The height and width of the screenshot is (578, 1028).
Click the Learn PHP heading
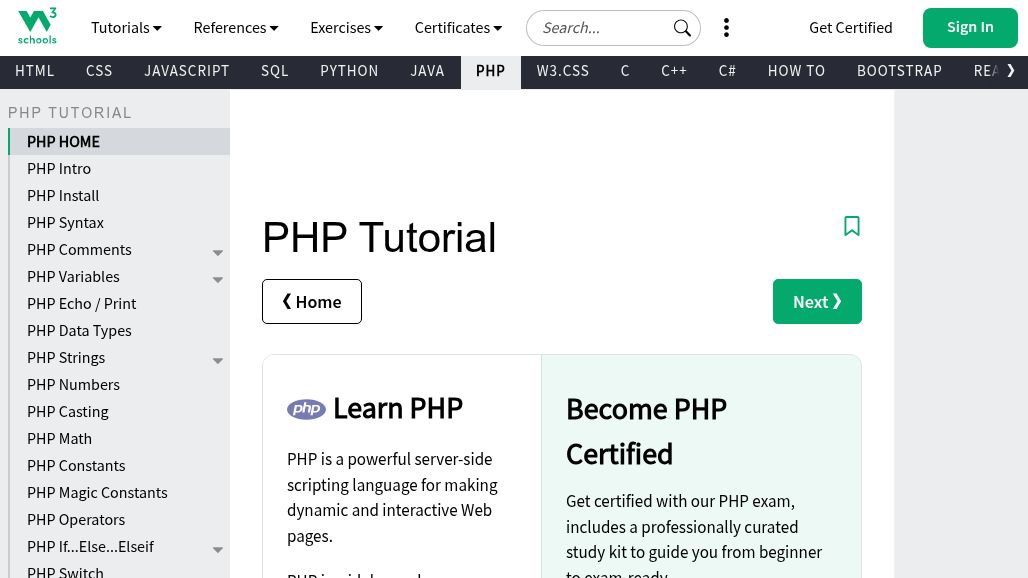click(398, 409)
